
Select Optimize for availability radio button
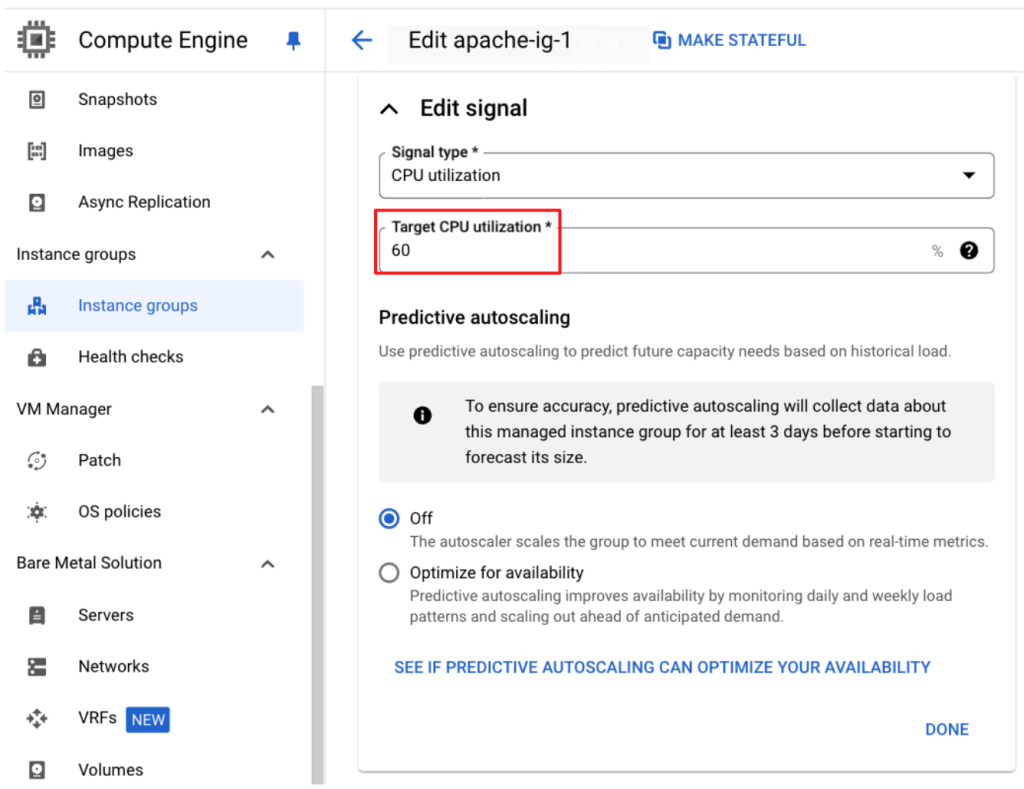tap(389, 573)
